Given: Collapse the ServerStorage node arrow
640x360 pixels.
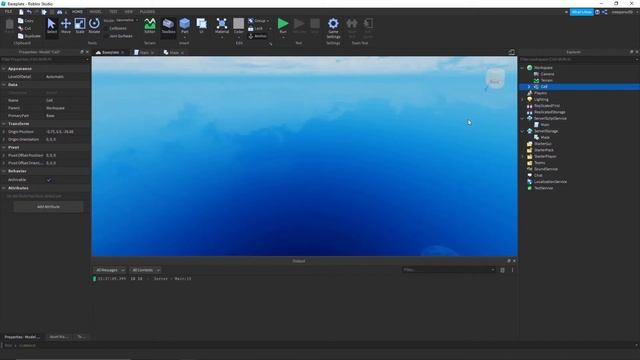Looking at the screenshot, I should [x=522, y=131].
